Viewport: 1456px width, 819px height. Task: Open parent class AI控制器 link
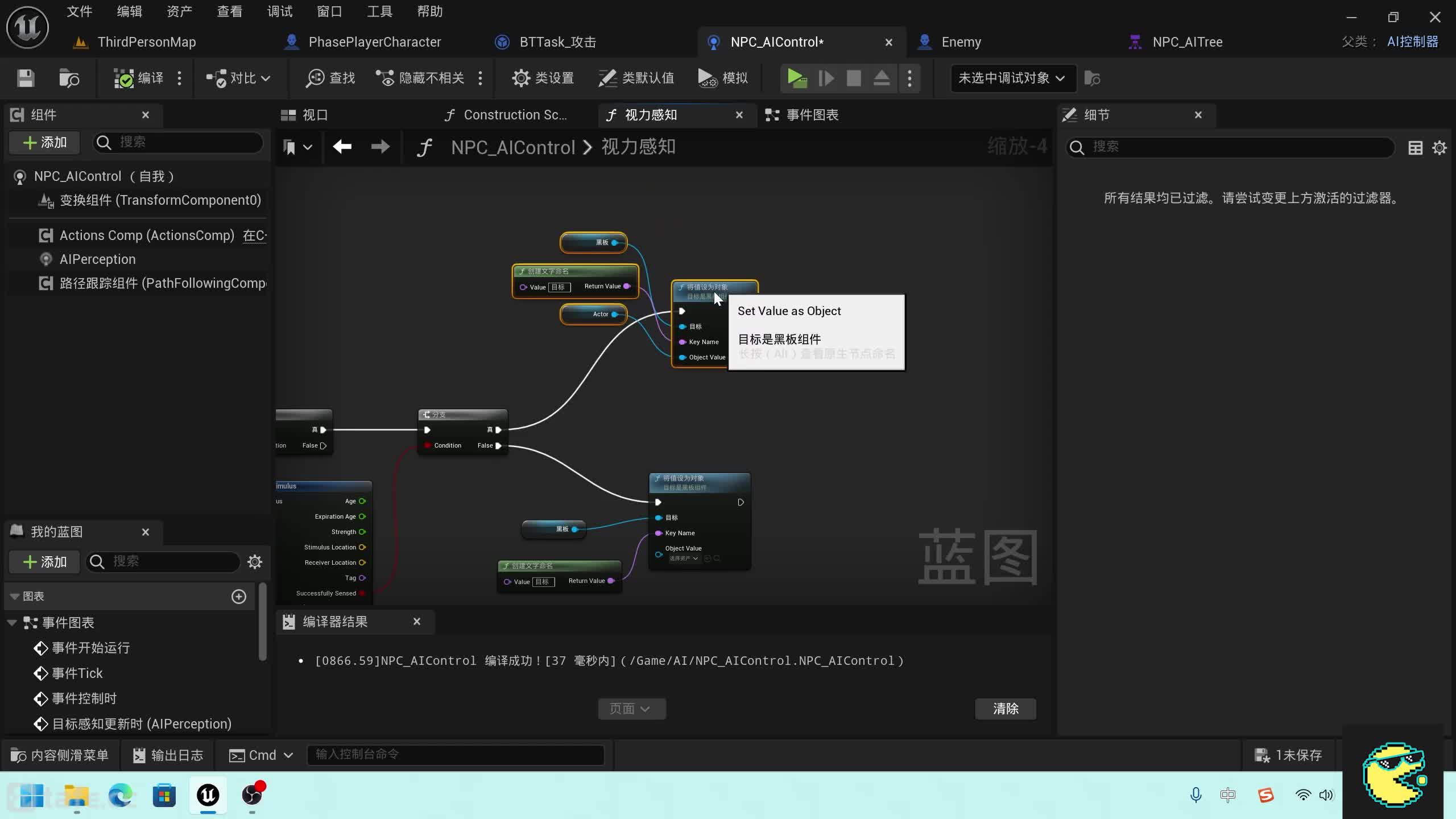click(x=1412, y=42)
